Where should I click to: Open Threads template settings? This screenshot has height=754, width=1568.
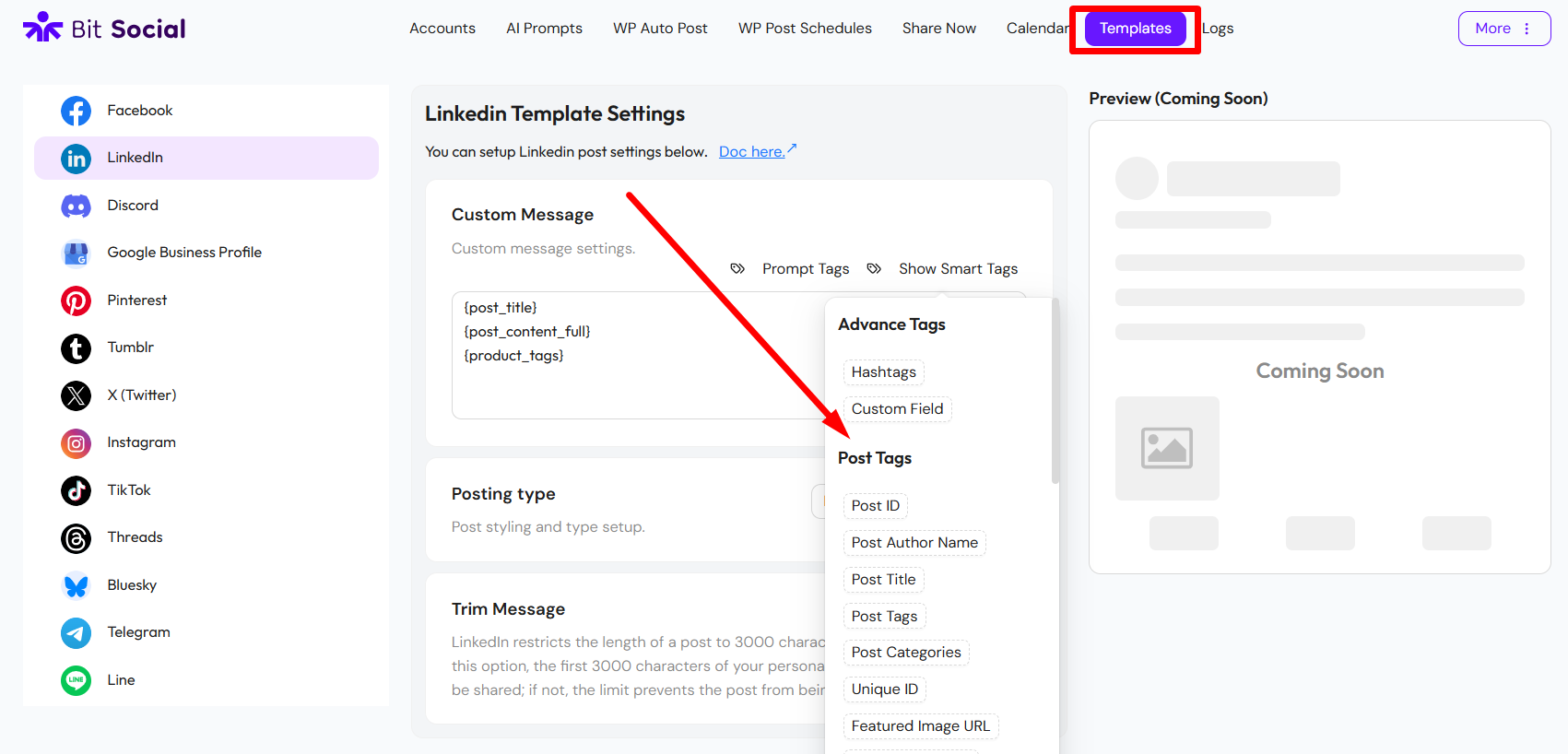pos(206,538)
